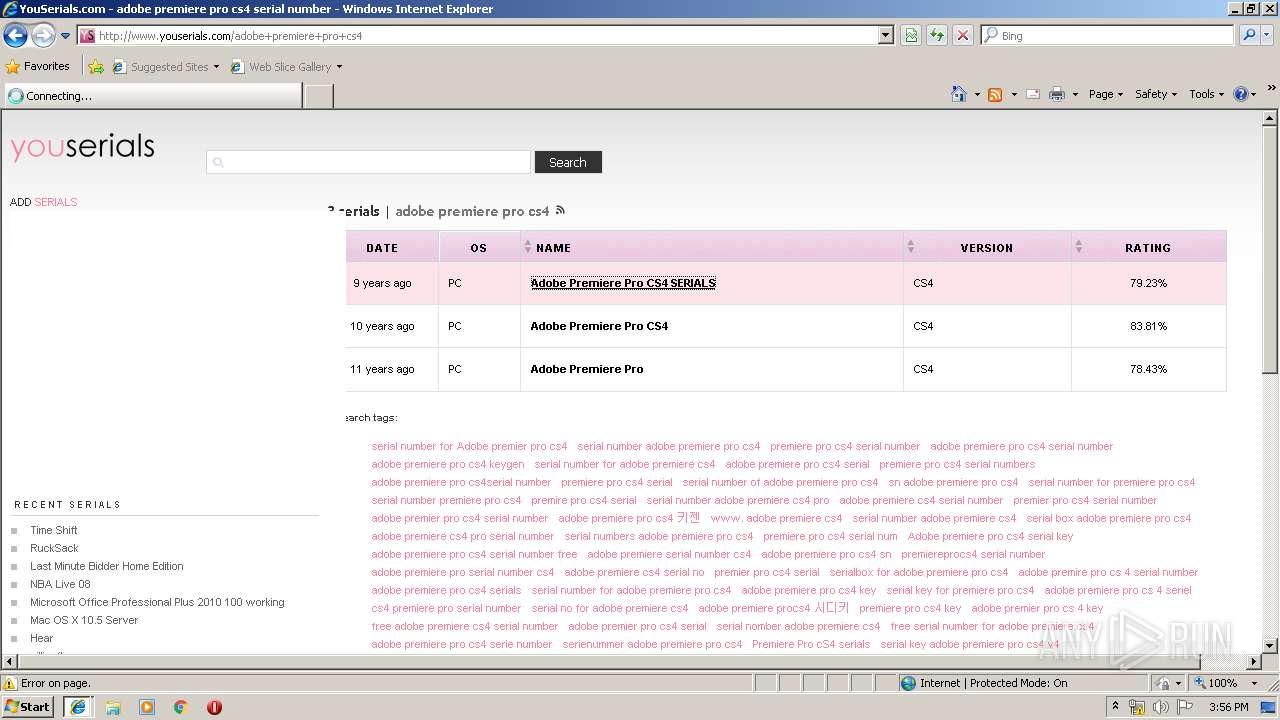Focus the Bing search box

[1108, 36]
